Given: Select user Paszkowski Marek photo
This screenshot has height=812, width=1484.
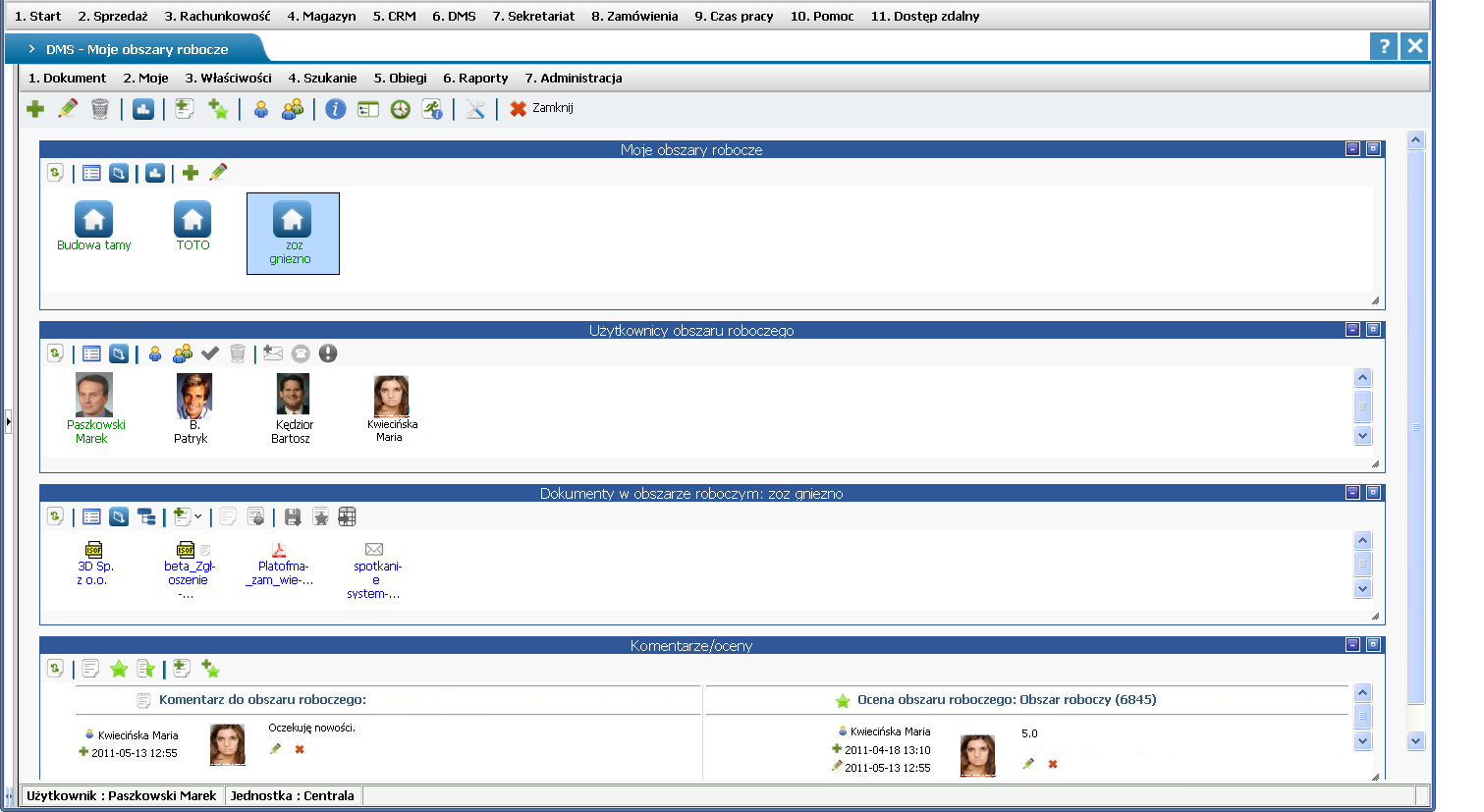Looking at the screenshot, I should point(94,395).
